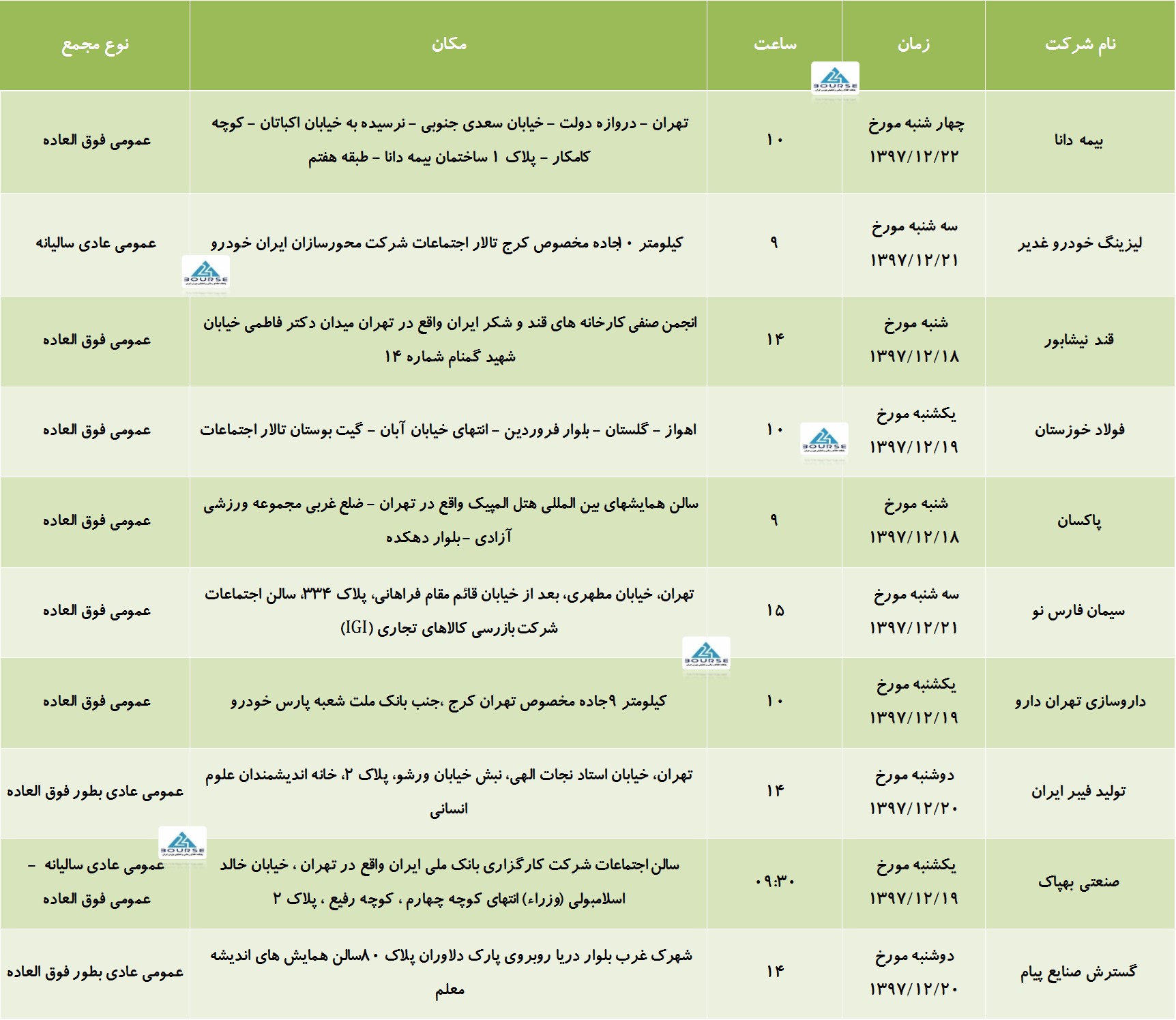Select company name 'گسترش صنایع پیام'
1176x1020 pixels.
(x=1078, y=973)
